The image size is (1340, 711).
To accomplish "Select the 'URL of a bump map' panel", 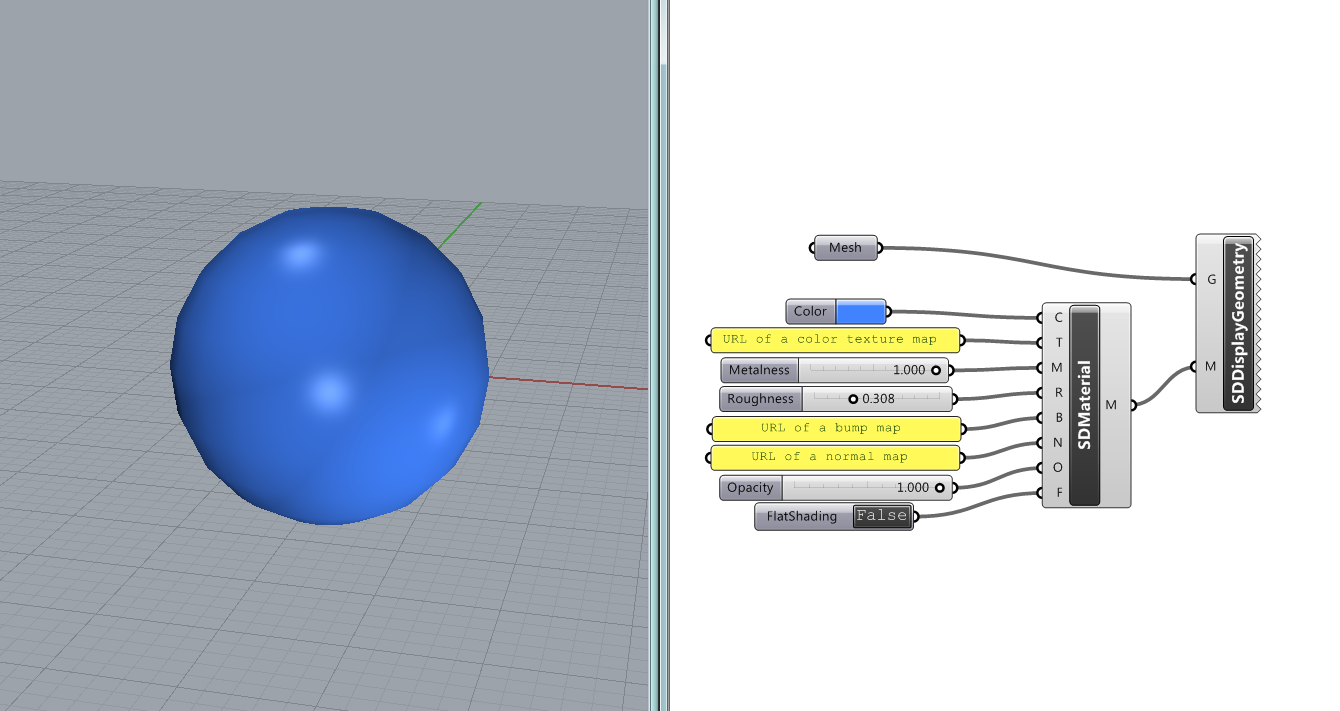I will coord(835,429).
